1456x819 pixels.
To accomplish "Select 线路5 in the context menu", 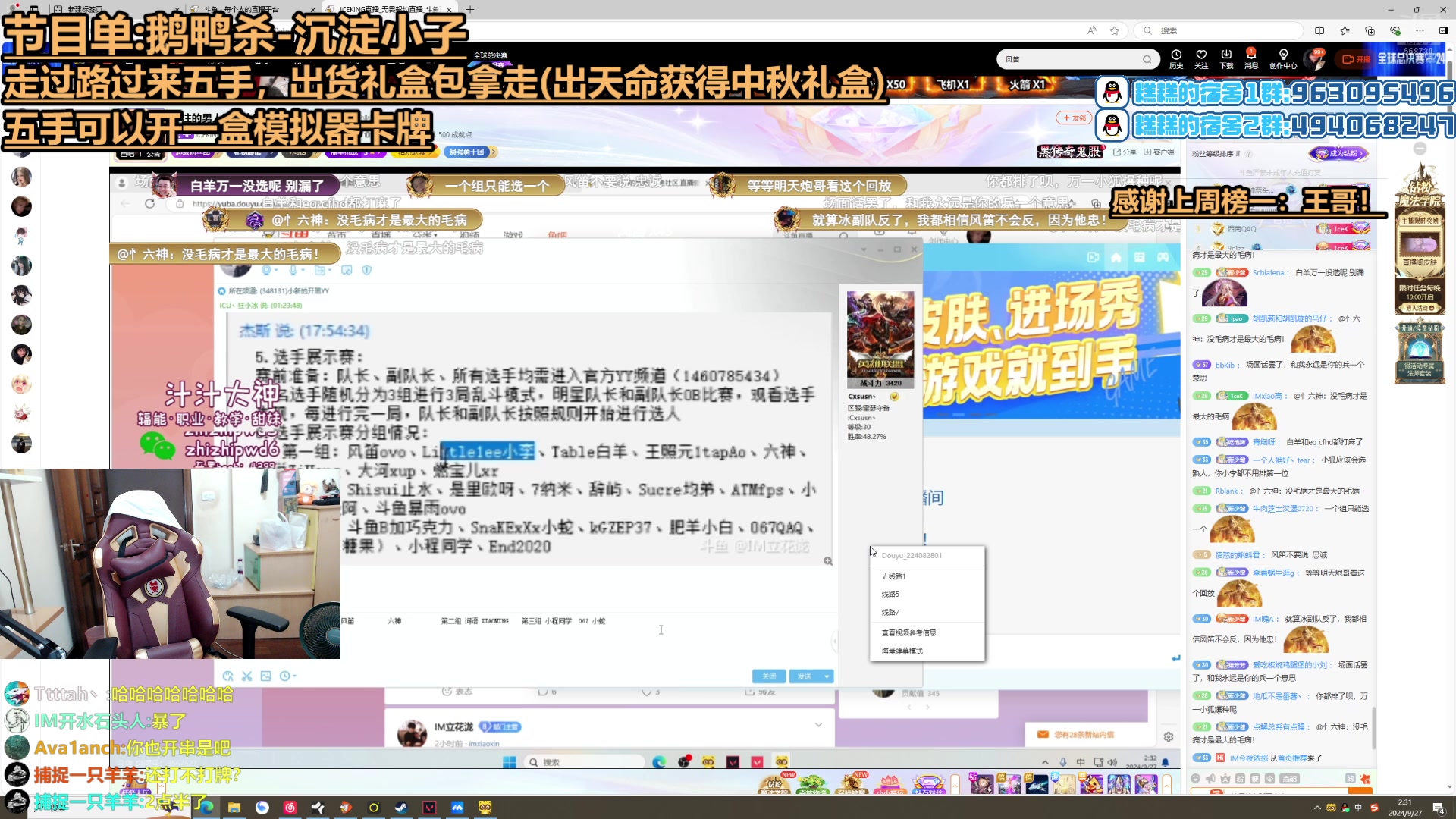I will (927, 594).
